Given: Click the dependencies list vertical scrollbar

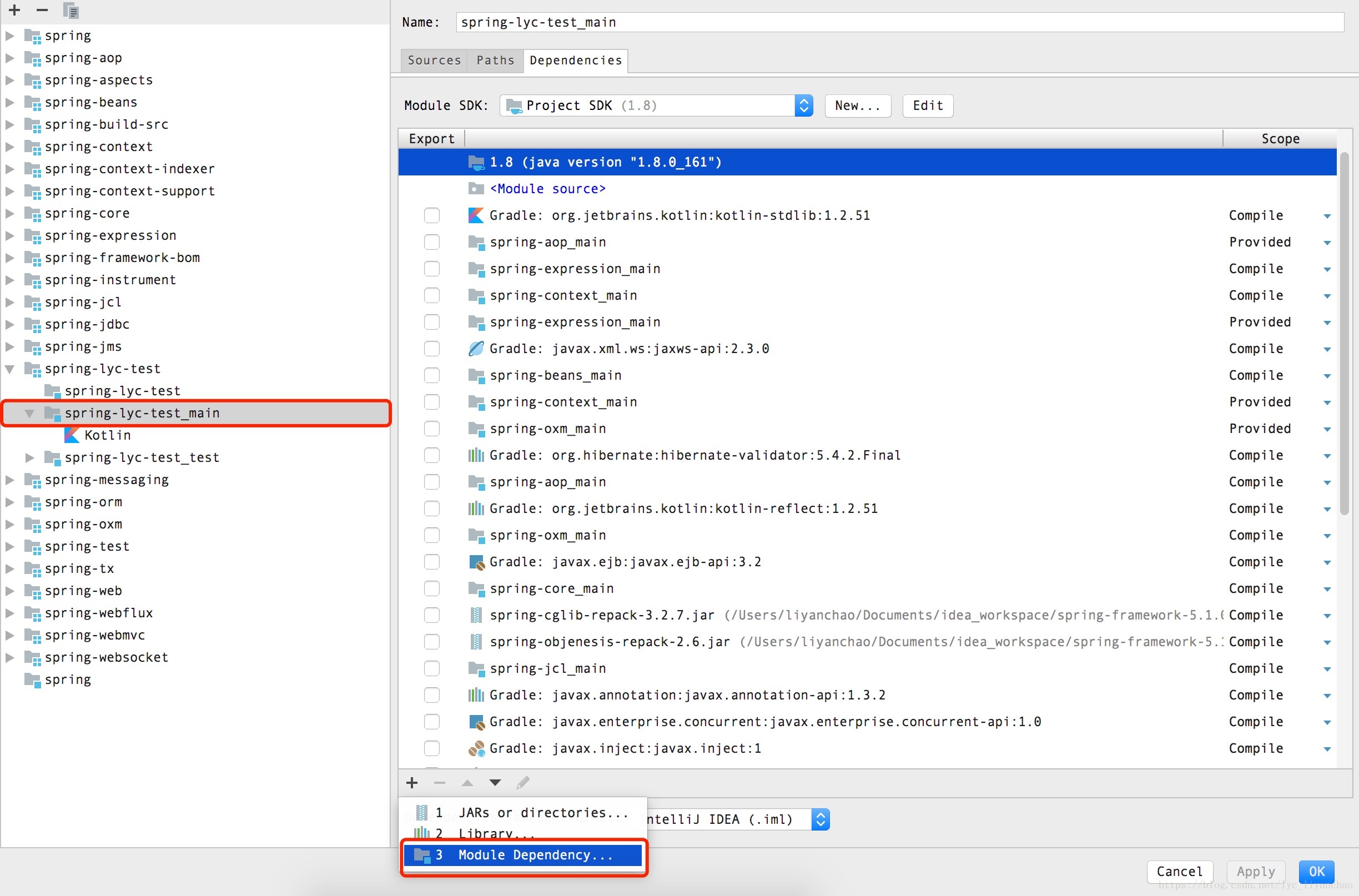Looking at the screenshot, I should tap(1344, 333).
